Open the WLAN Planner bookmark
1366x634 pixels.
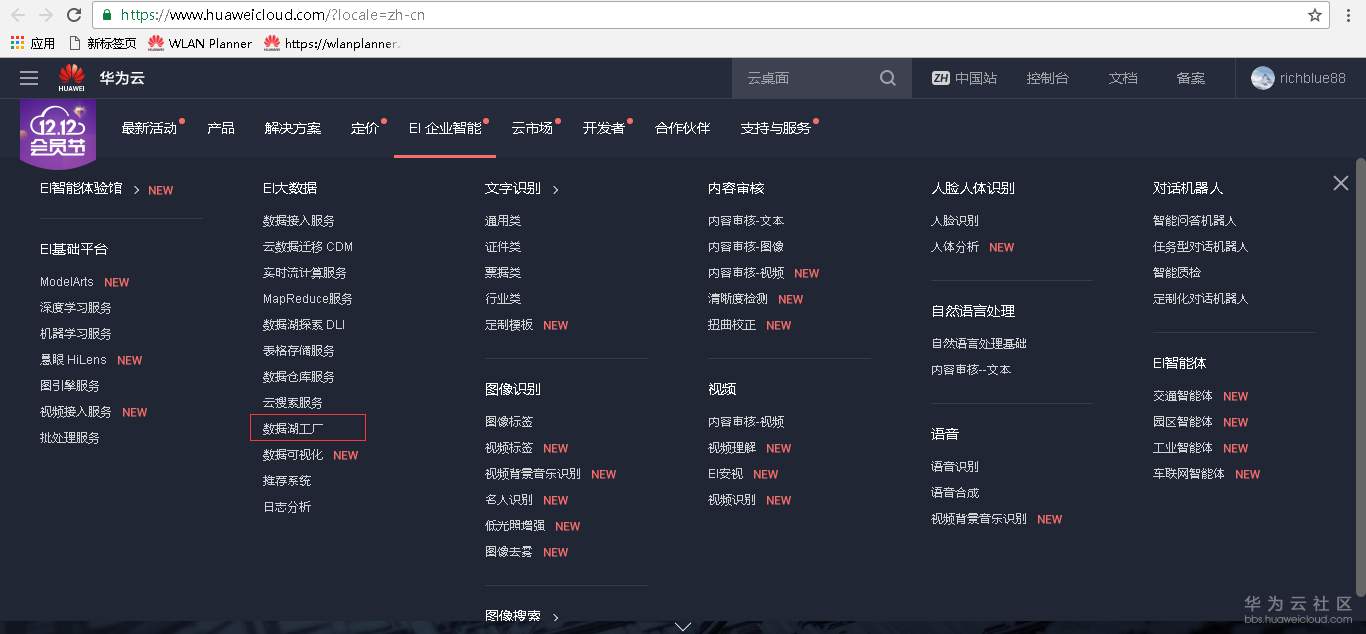click(x=200, y=43)
